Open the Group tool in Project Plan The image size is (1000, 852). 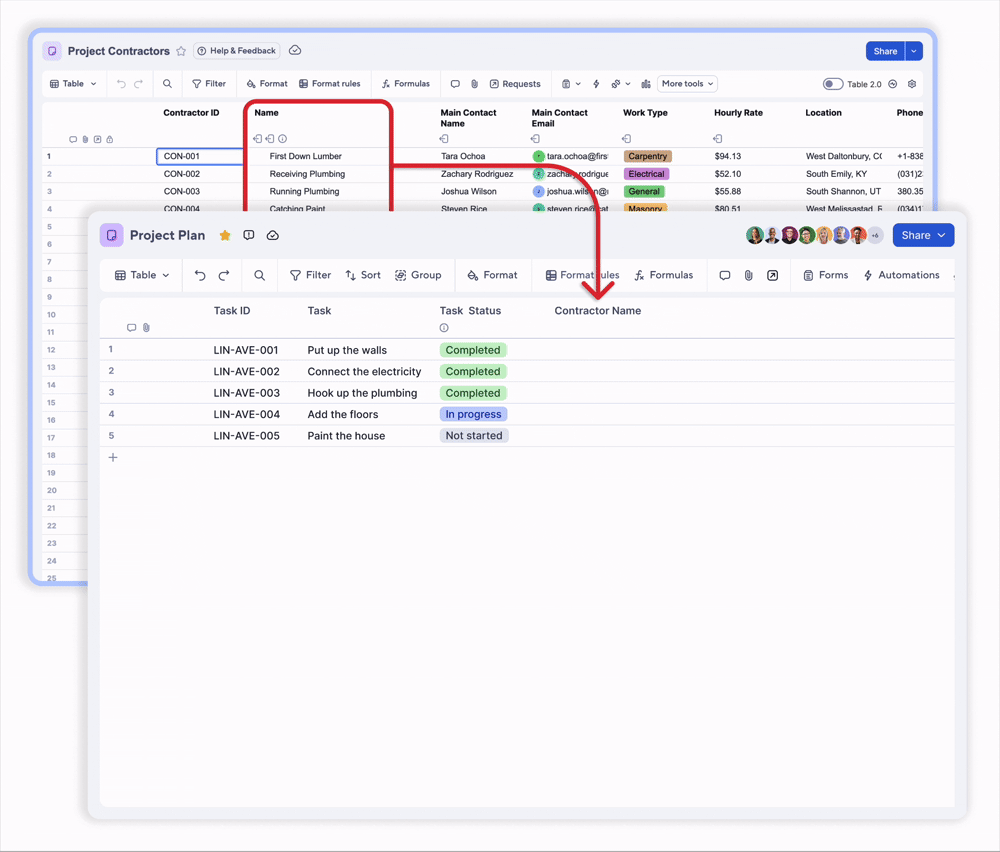coord(419,275)
